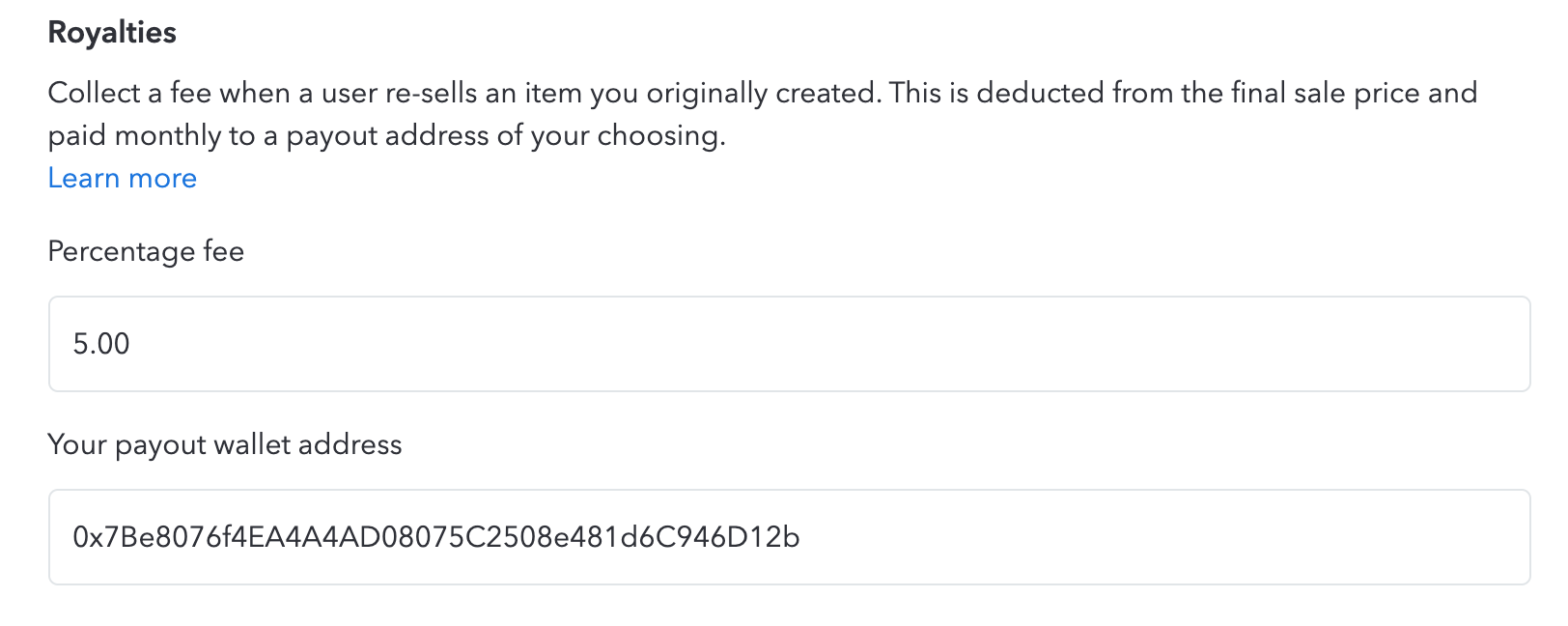Click the 0x7Be8076f wallet address text
1568x626 pixels.
436,537
